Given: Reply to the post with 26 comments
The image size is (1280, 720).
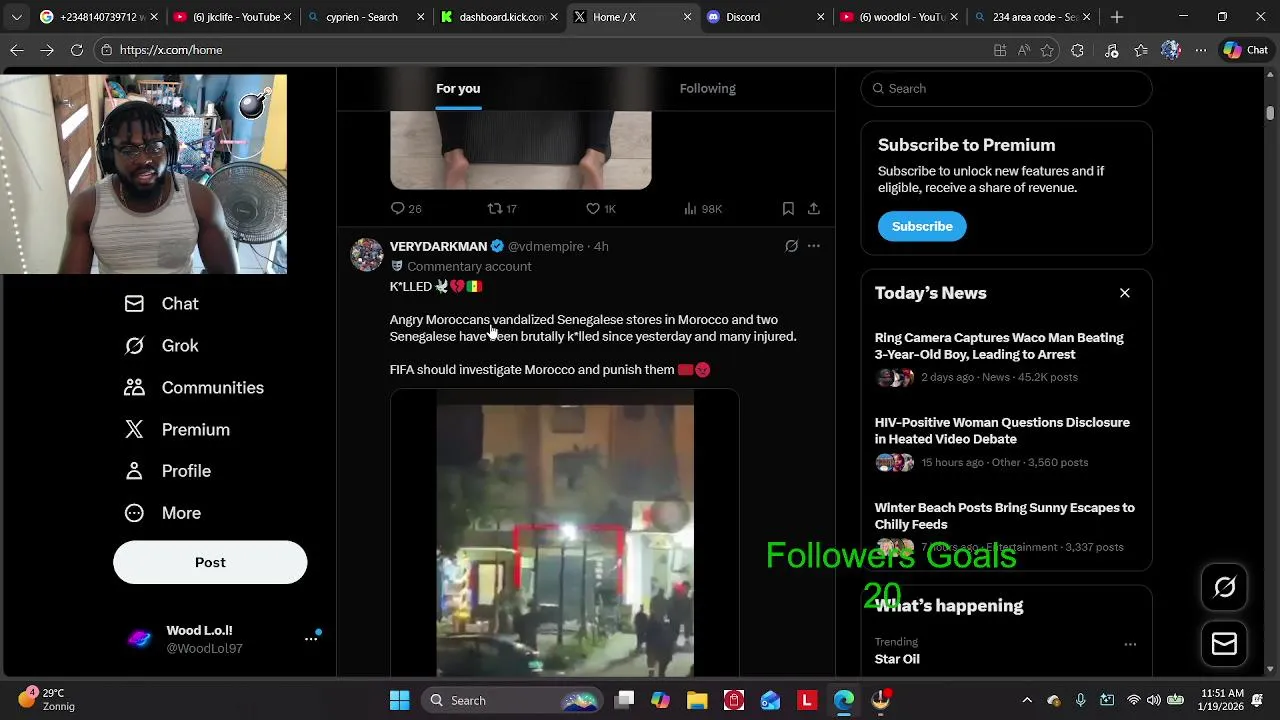Looking at the screenshot, I should tap(405, 209).
